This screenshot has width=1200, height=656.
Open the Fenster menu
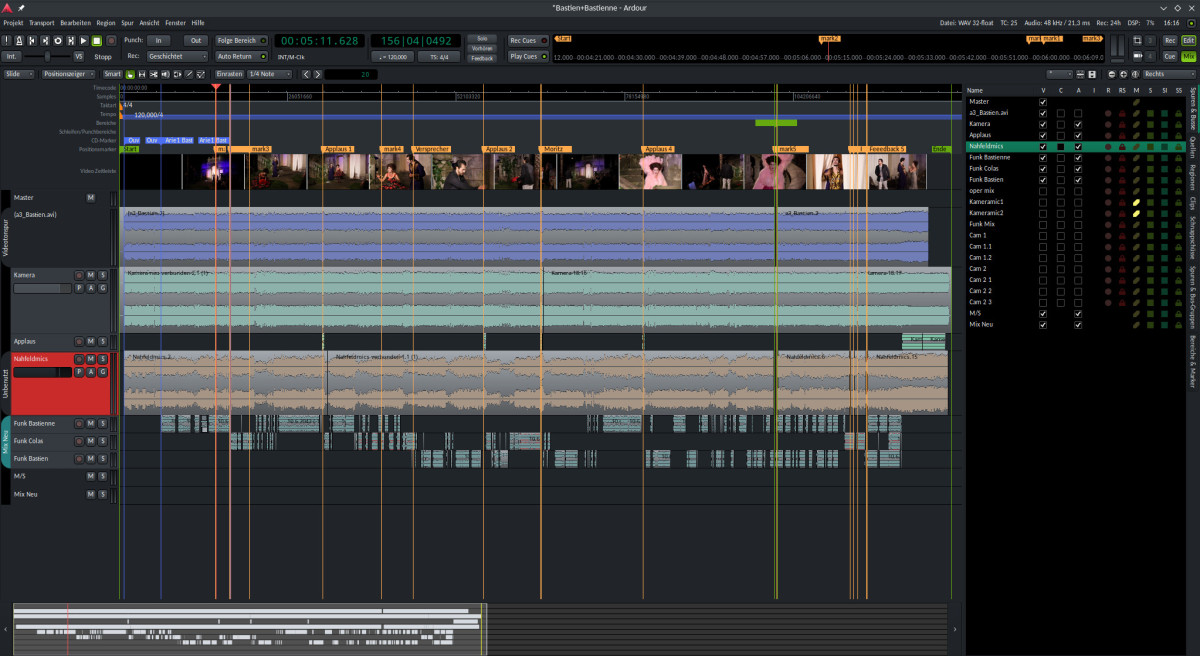click(x=175, y=22)
